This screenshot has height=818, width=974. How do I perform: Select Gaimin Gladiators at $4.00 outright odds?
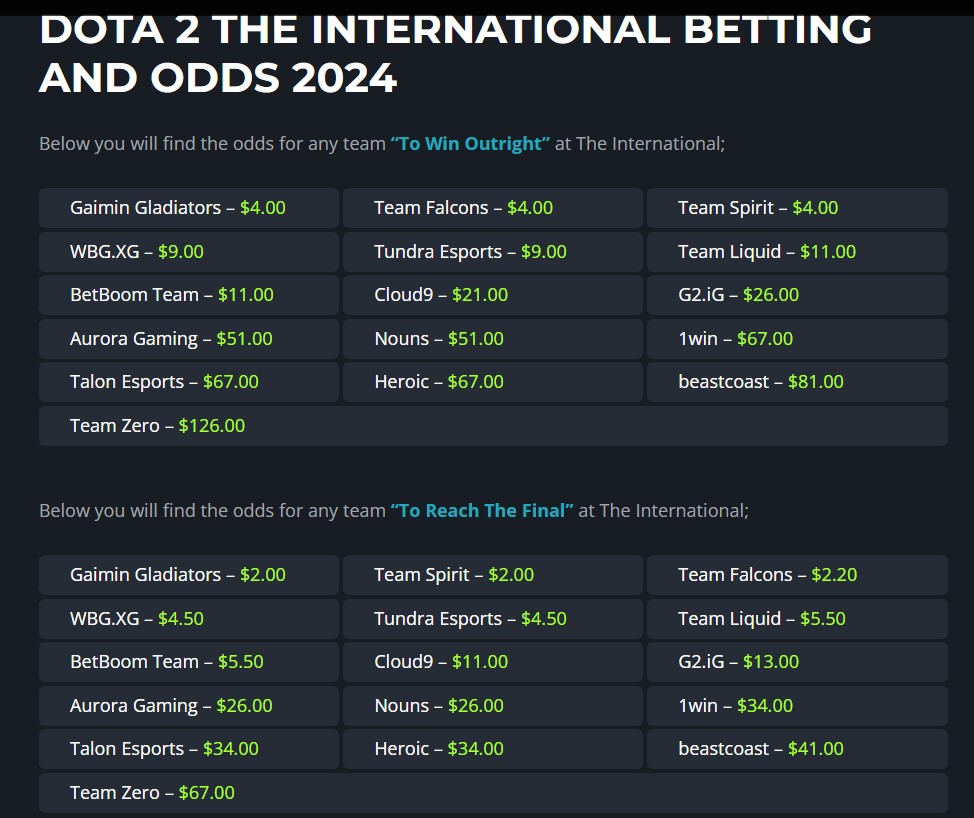[x=178, y=208]
